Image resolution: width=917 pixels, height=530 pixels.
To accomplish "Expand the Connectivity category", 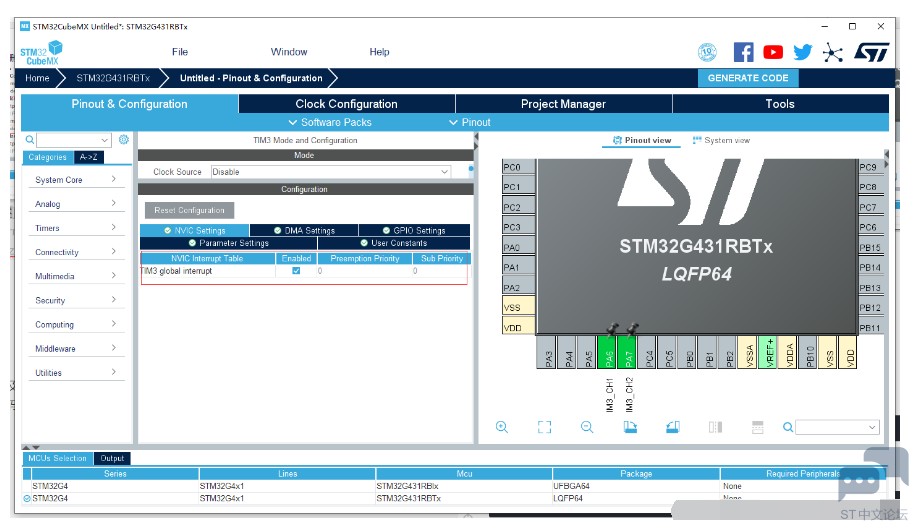I will pos(75,252).
